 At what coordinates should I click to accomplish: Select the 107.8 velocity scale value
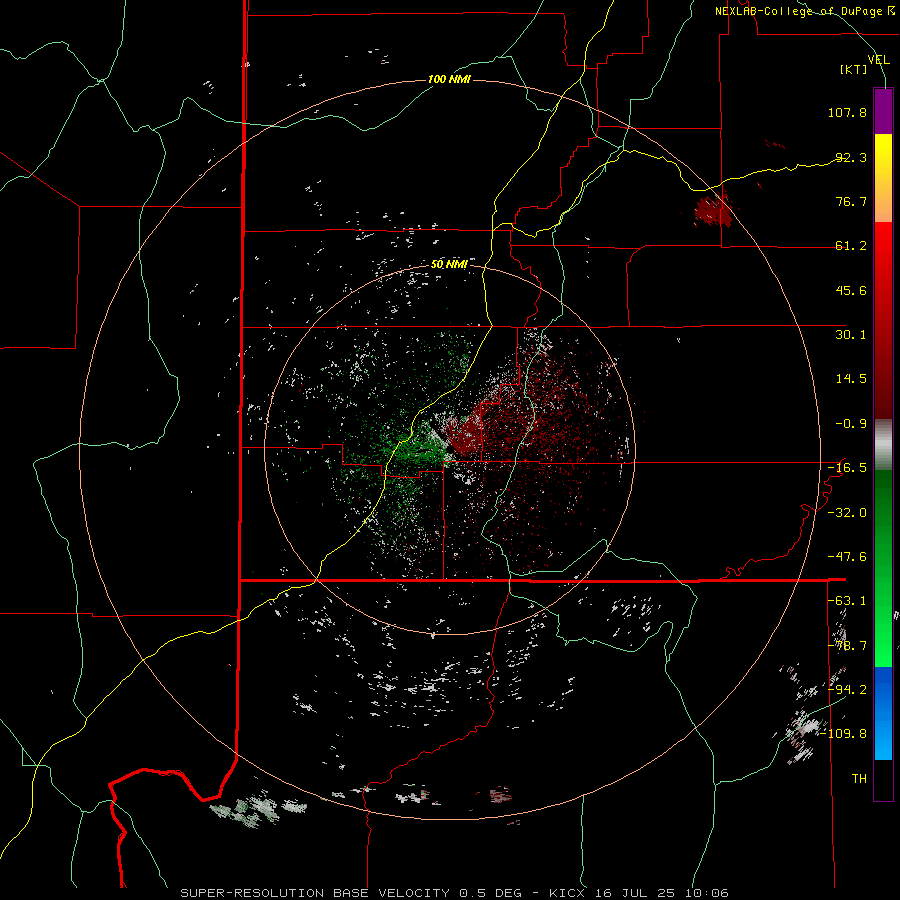click(x=847, y=112)
